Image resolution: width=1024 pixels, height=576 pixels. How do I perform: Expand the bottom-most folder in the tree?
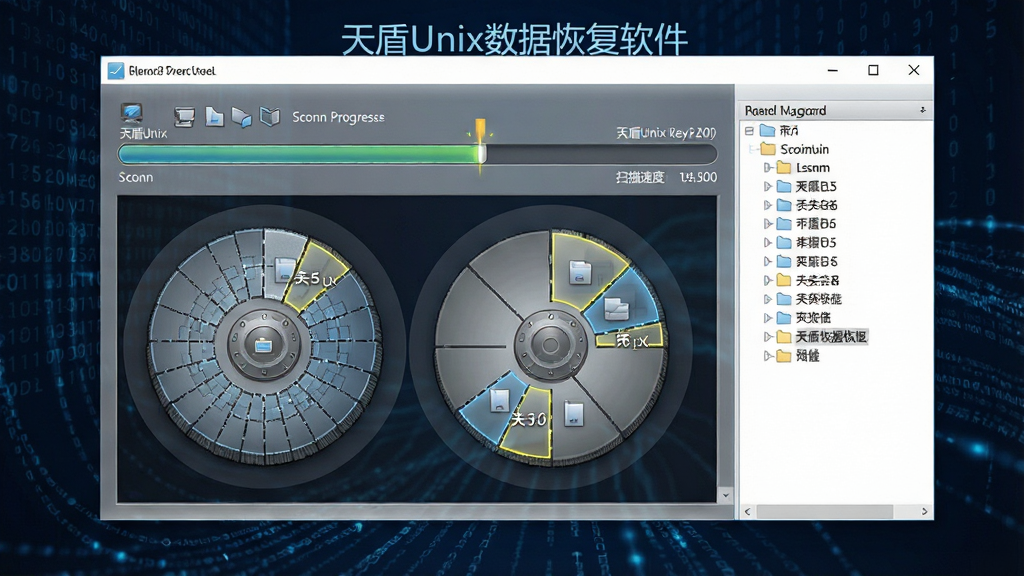click(x=768, y=356)
